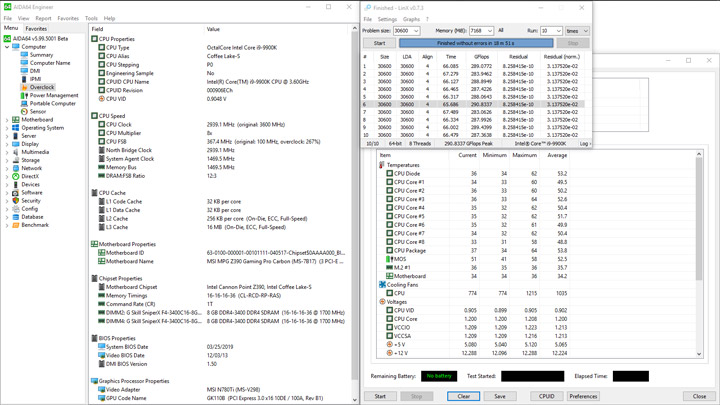Click the Benchmark category icon
This screenshot has height=405, width=720.
(16, 225)
